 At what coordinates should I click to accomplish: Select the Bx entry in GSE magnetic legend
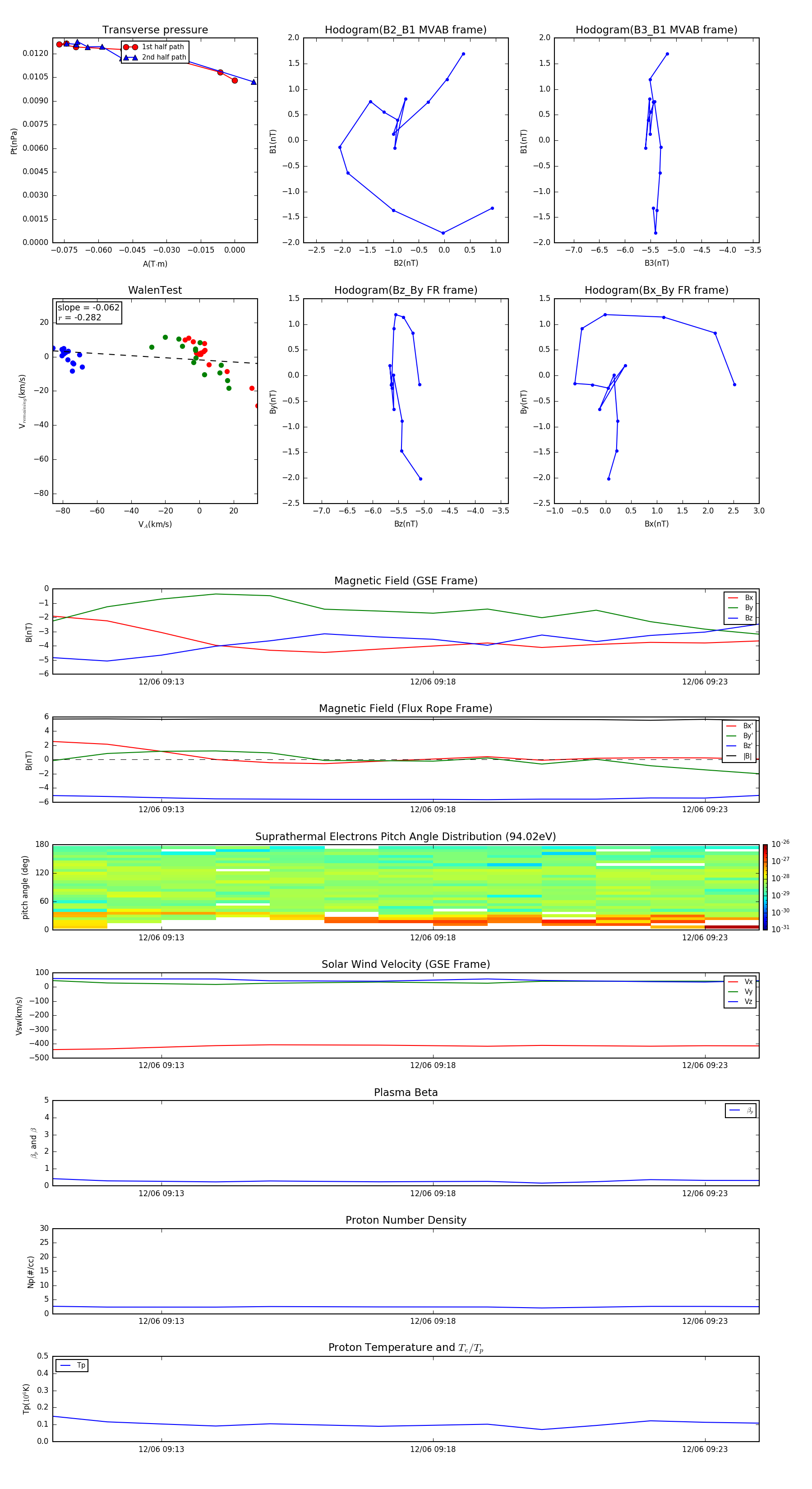(740, 598)
